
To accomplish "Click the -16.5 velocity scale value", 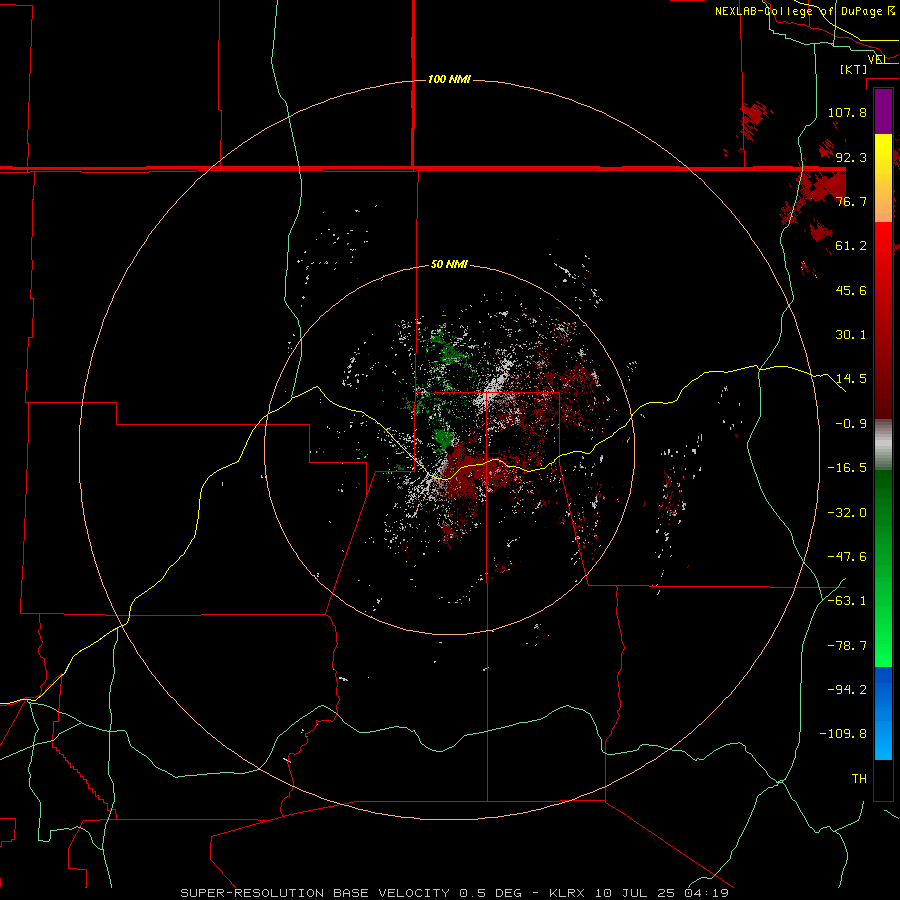I will (x=847, y=468).
